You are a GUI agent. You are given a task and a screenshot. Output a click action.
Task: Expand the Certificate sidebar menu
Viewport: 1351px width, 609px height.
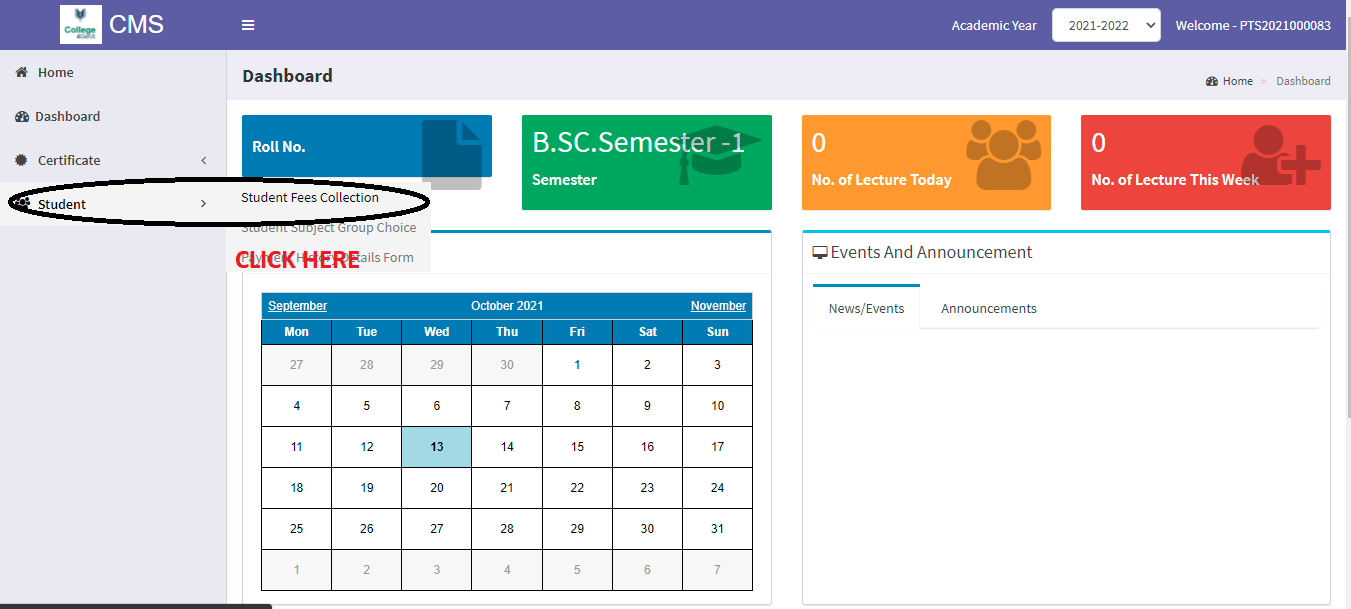pyautogui.click(x=204, y=160)
